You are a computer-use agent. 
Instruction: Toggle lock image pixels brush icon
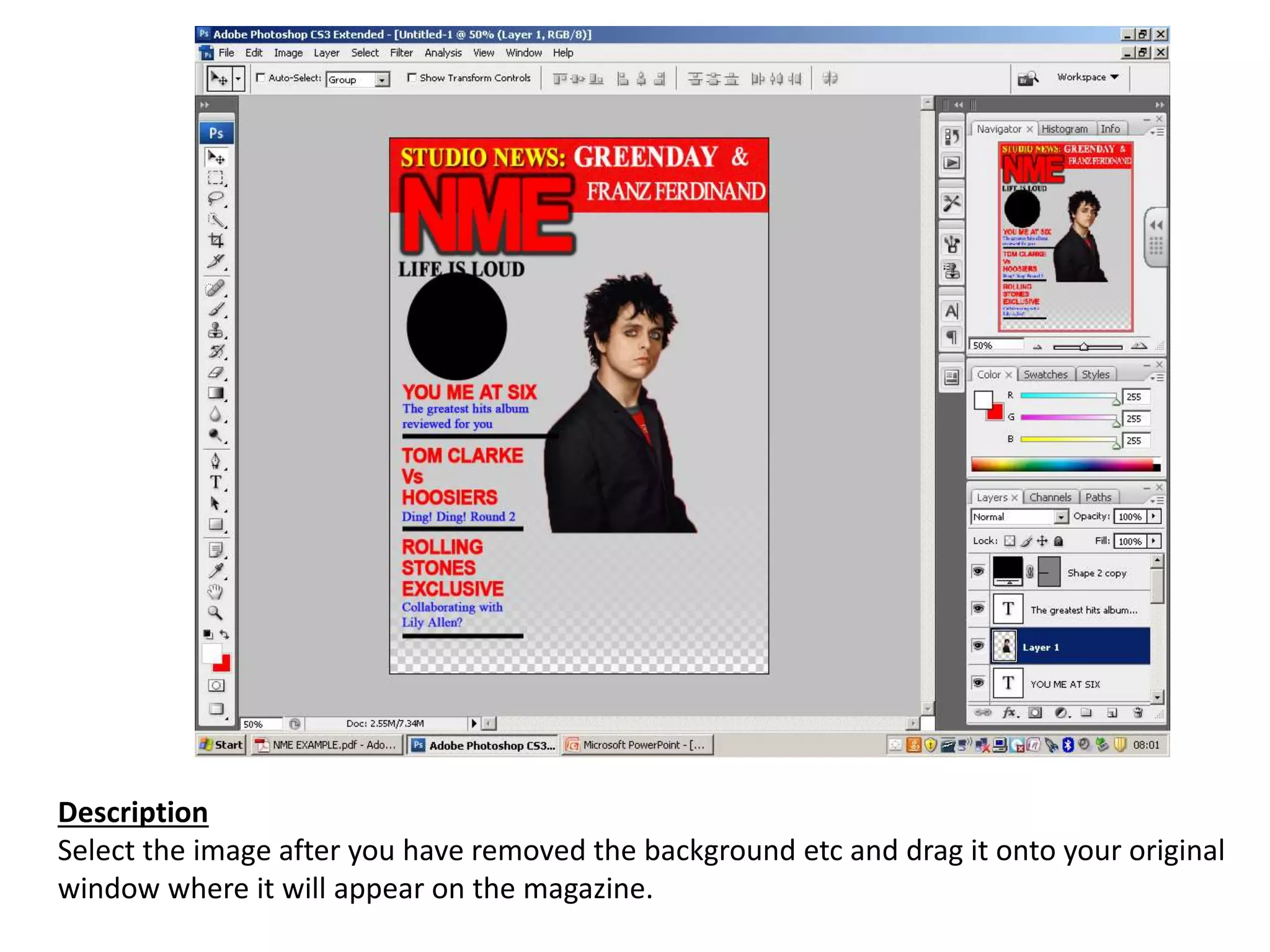click(1027, 541)
